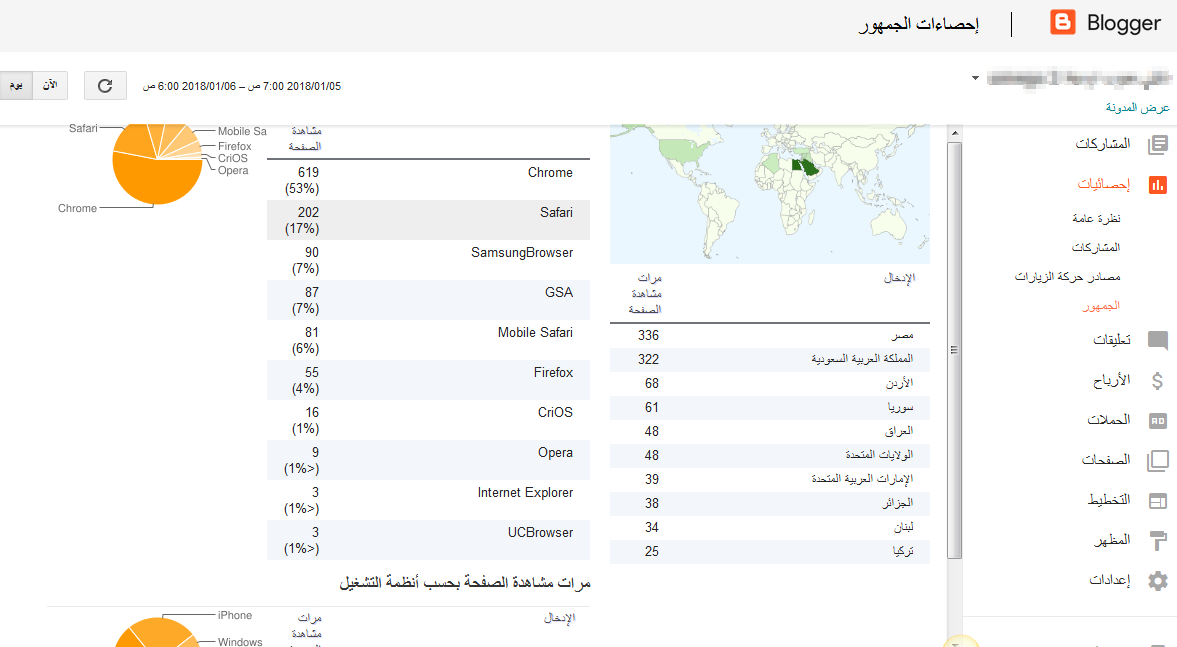Screen dimensions: 1177x647
Task: Click the world map audience chart
Action: click(769, 194)
